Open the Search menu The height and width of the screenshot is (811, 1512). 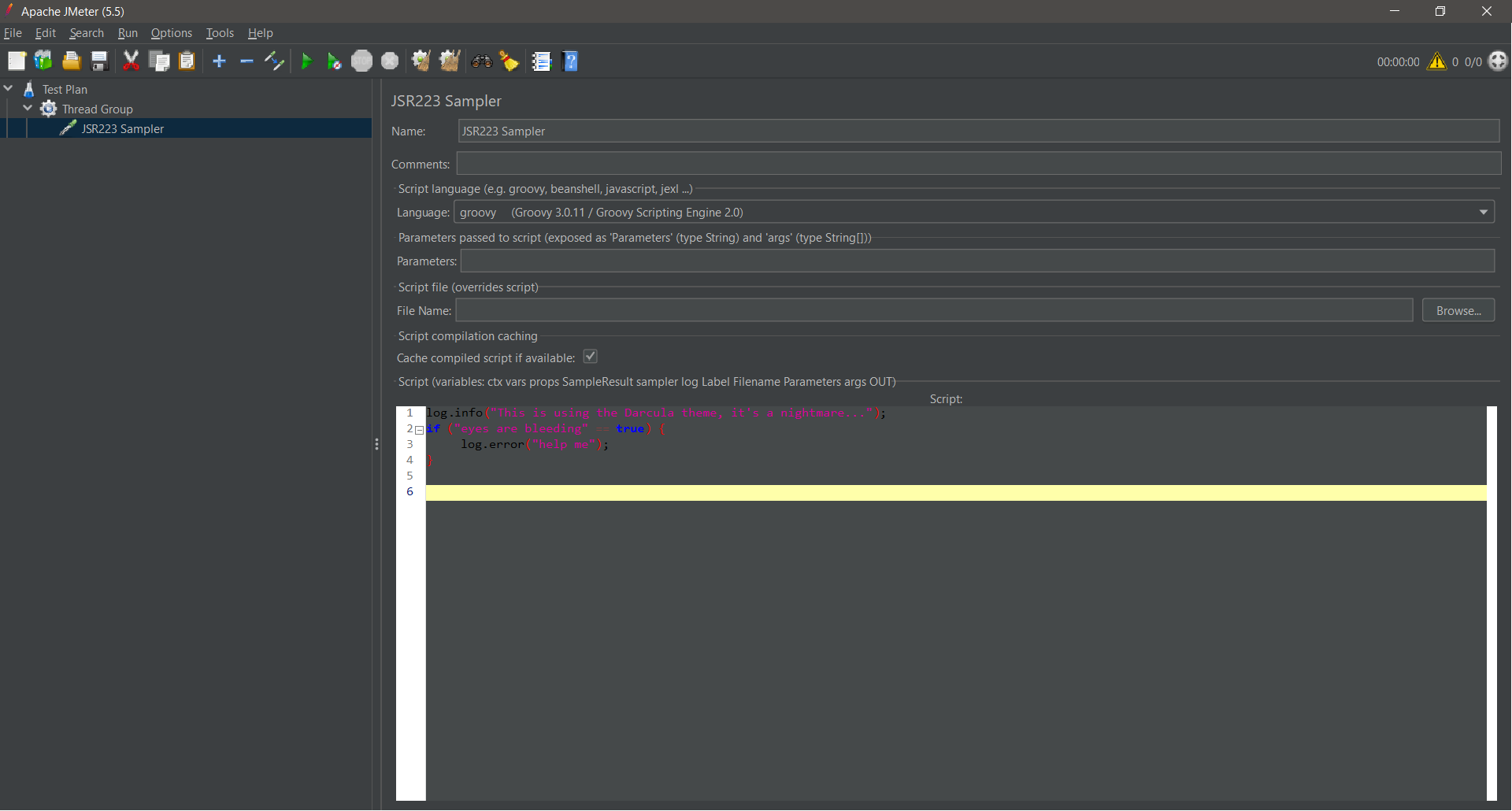click(87, 33)
